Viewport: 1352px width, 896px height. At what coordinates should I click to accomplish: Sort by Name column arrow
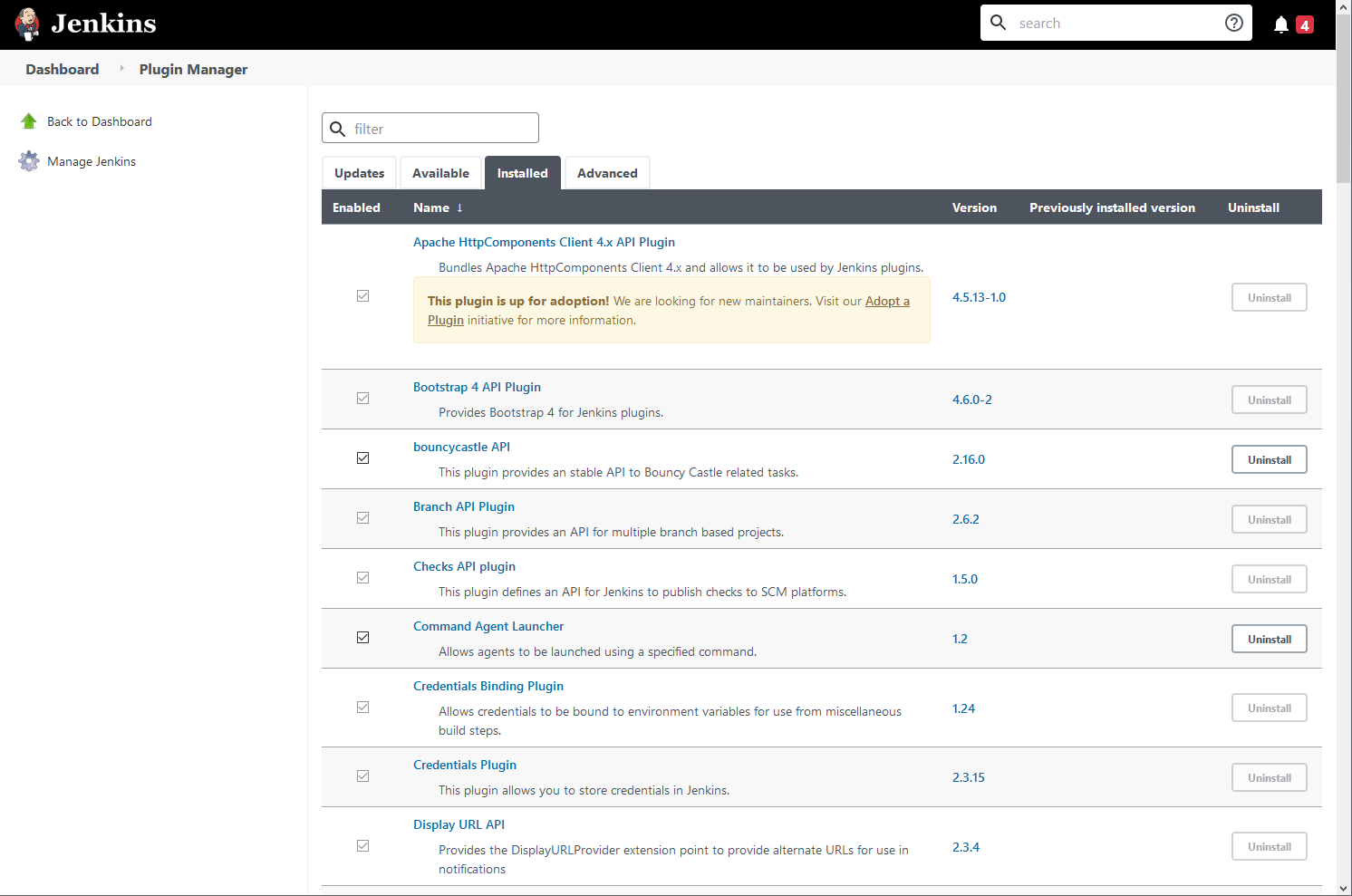coord(459,207)
